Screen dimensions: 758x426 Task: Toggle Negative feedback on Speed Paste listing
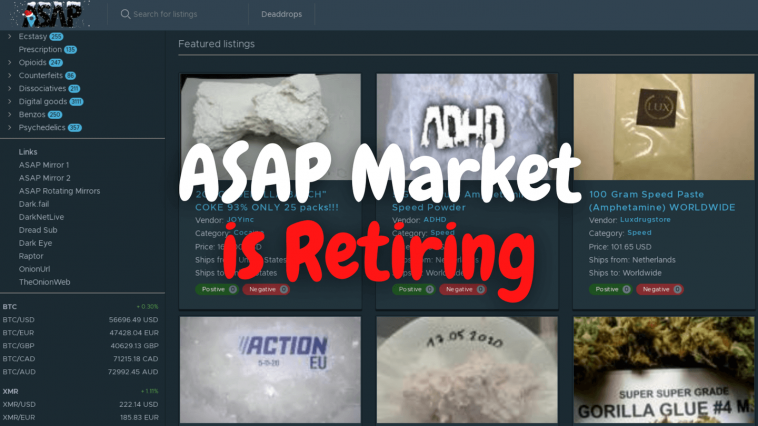pyautogui.click(x=659, y=289)
